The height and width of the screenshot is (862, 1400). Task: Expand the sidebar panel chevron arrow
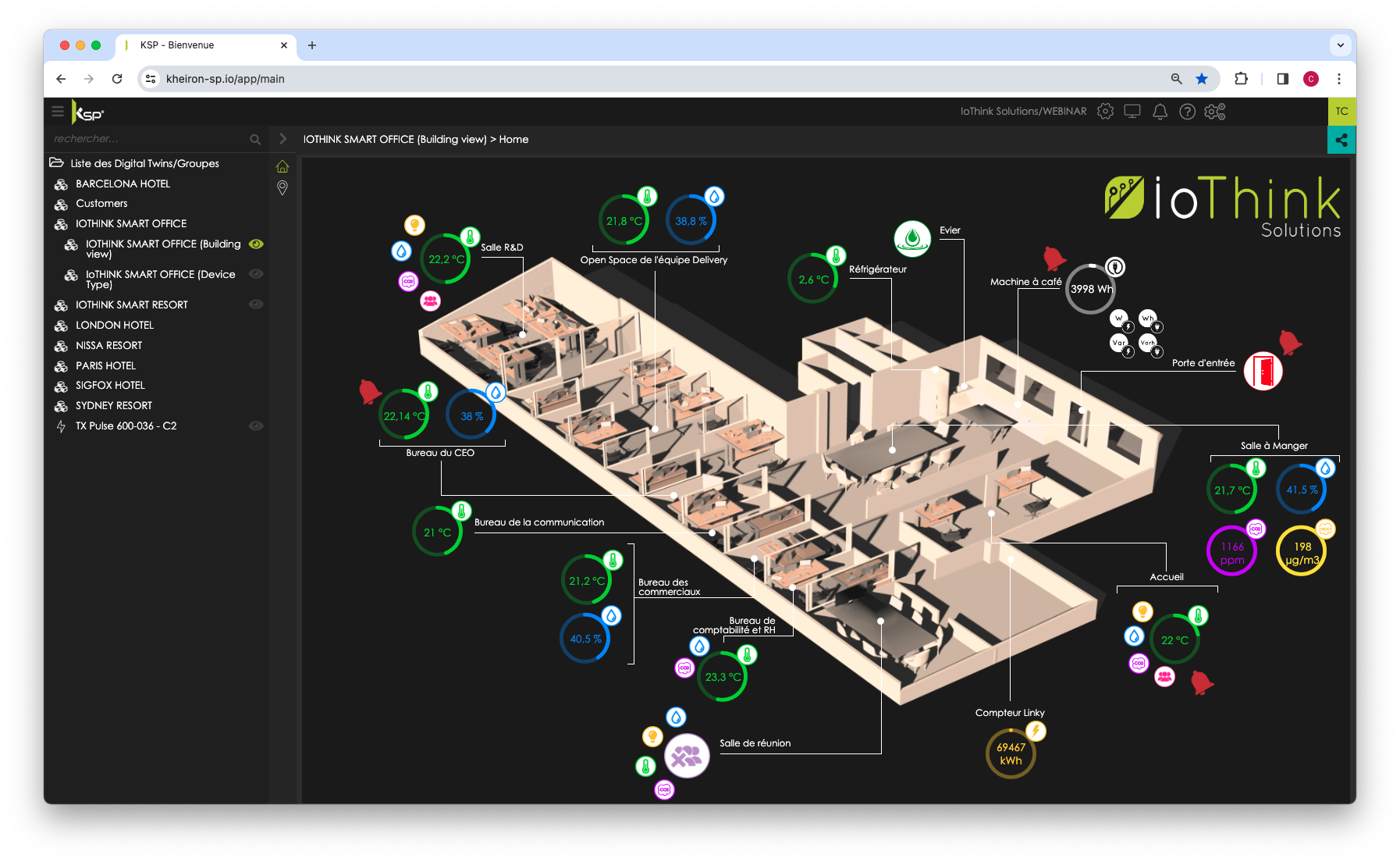[x=282, y=139]
